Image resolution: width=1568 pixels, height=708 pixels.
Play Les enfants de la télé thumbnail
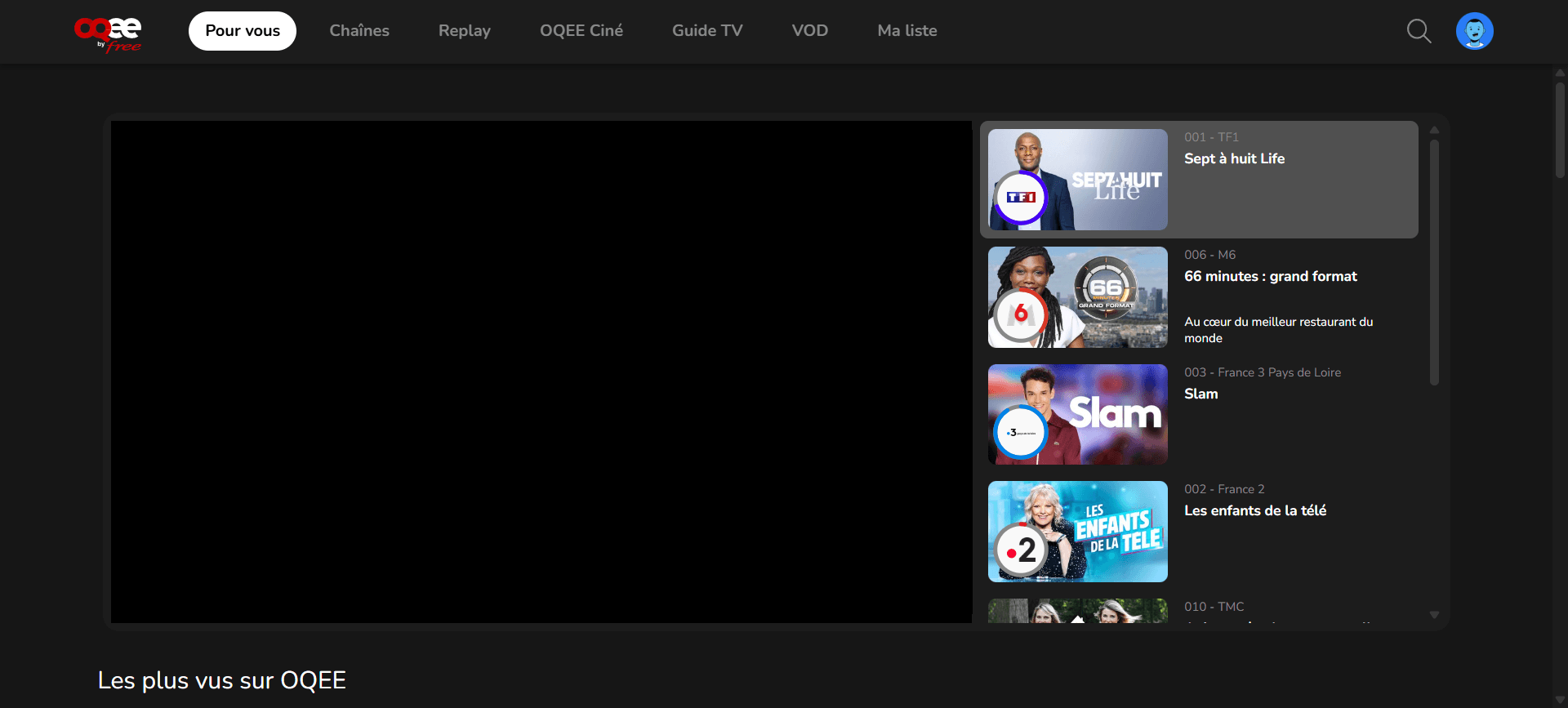[1078, 532]
